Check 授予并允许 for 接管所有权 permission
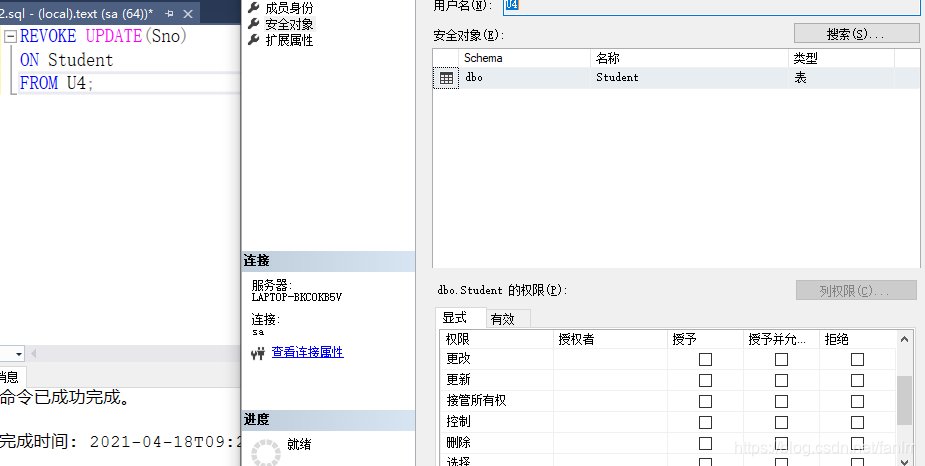The image size is (925, 466). (781, 401)
